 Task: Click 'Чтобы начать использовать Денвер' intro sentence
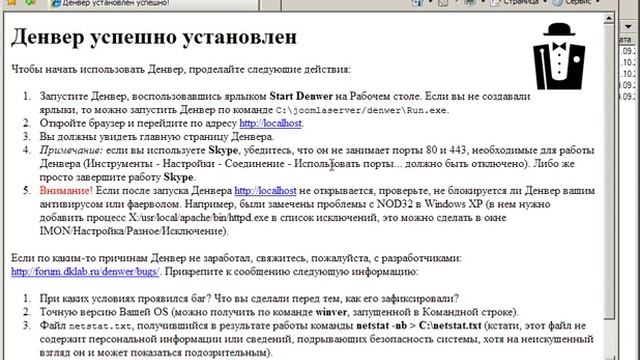click(x=181, y=69)
